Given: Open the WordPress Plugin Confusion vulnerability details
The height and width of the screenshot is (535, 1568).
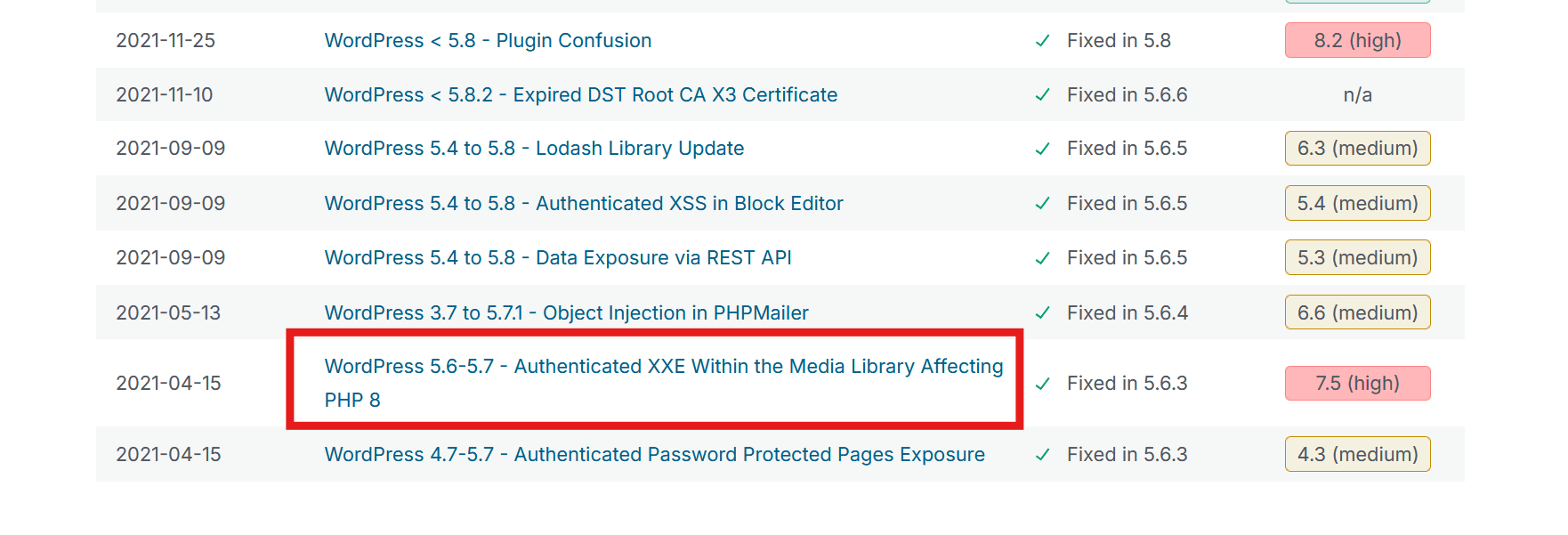Looking at the screenshot, I should pos(488,40).
